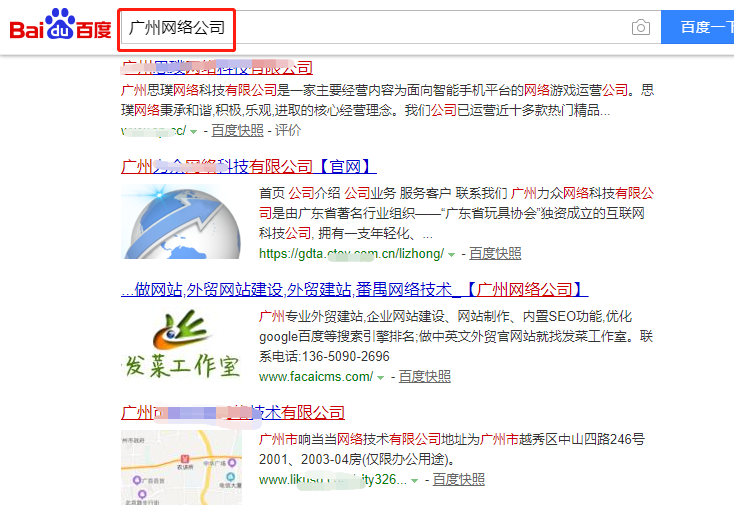Expand dropdown arrow after facaicms URL

[381, 378]
